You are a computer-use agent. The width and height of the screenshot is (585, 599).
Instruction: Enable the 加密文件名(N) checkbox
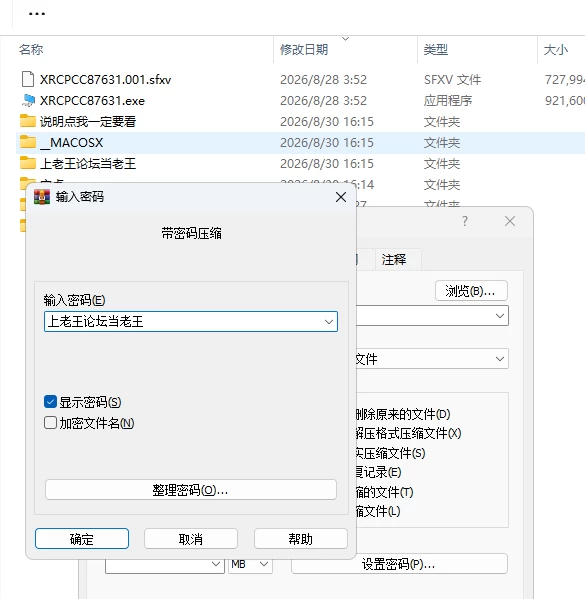pos(50,423)
